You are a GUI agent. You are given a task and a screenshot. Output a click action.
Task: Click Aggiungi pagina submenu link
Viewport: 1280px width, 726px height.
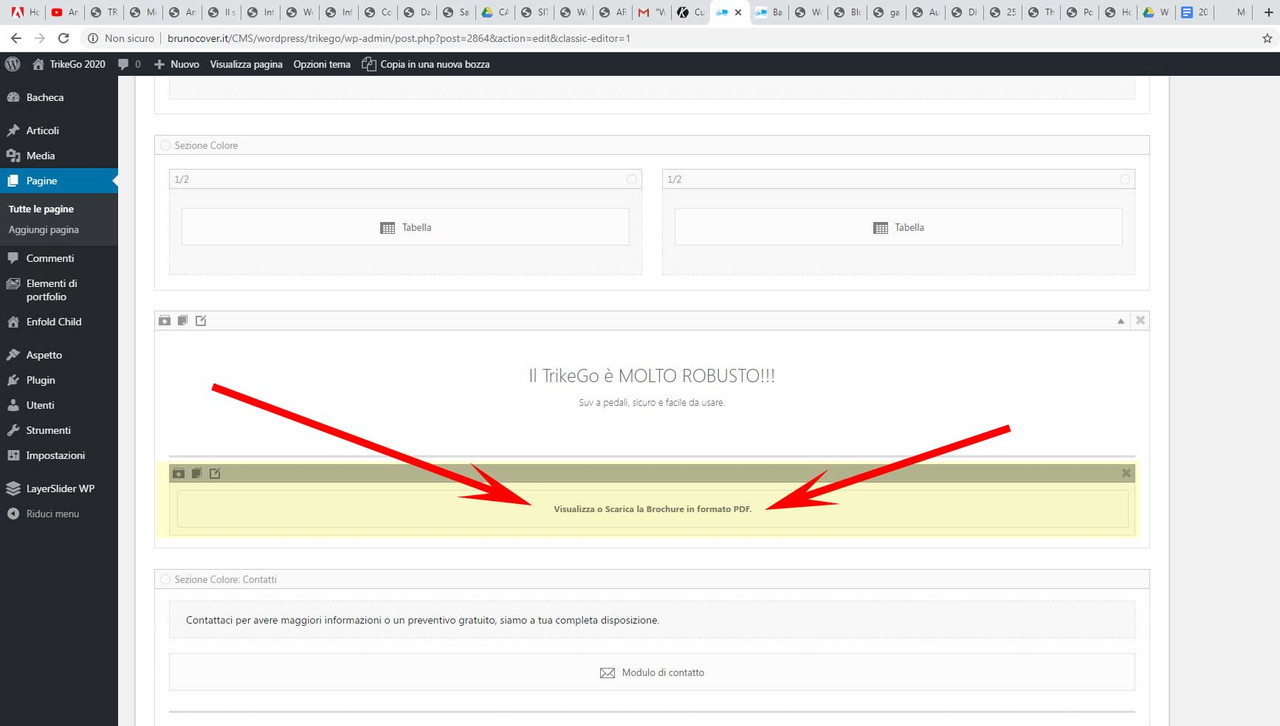pos(44,230)
